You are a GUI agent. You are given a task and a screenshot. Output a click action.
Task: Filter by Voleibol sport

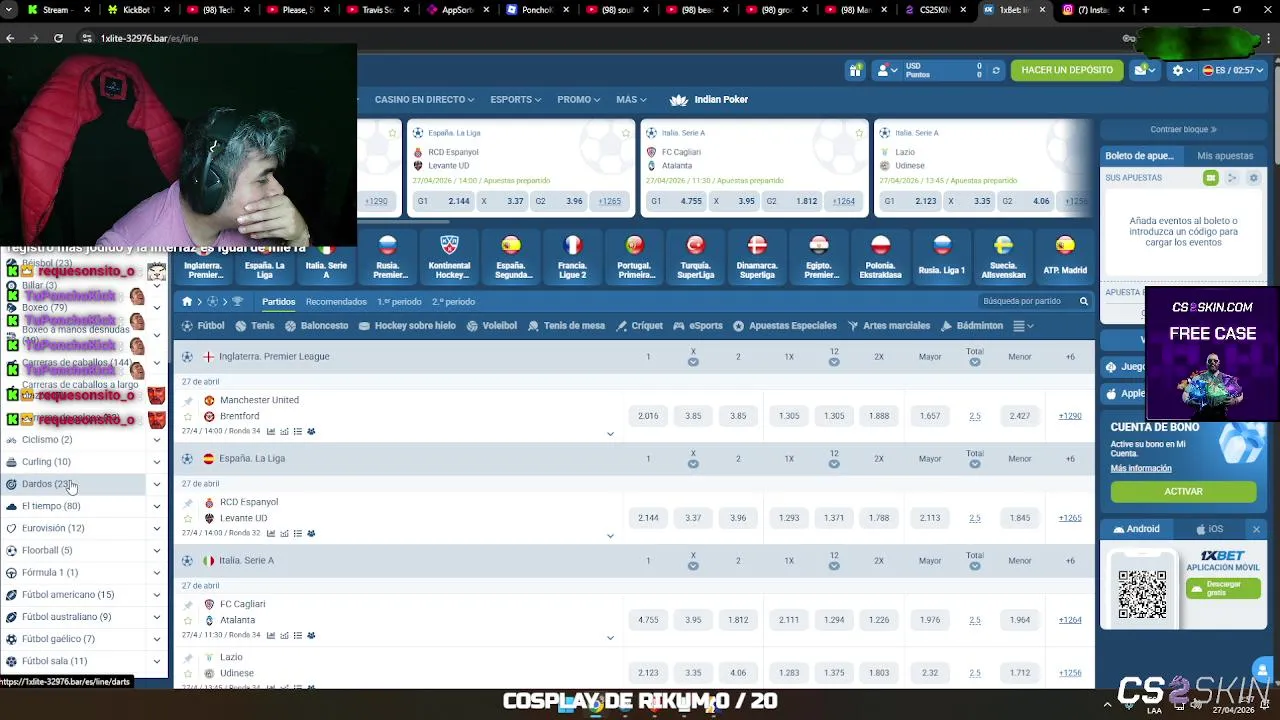coord(492,326)
